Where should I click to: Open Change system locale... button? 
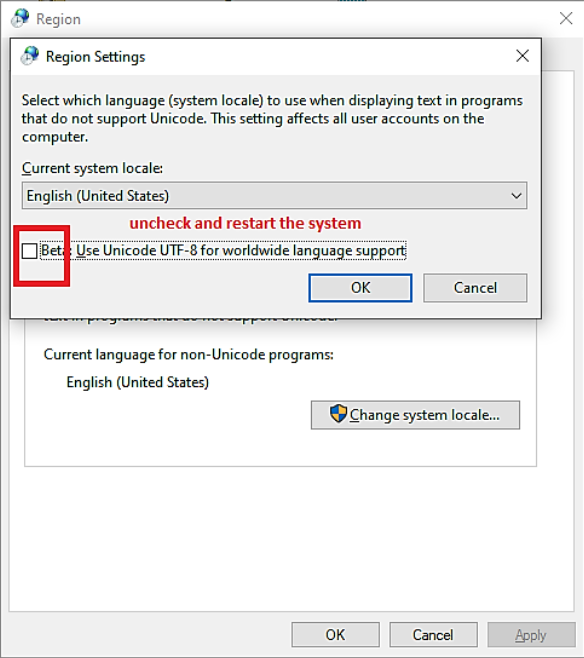click(415, 415)
